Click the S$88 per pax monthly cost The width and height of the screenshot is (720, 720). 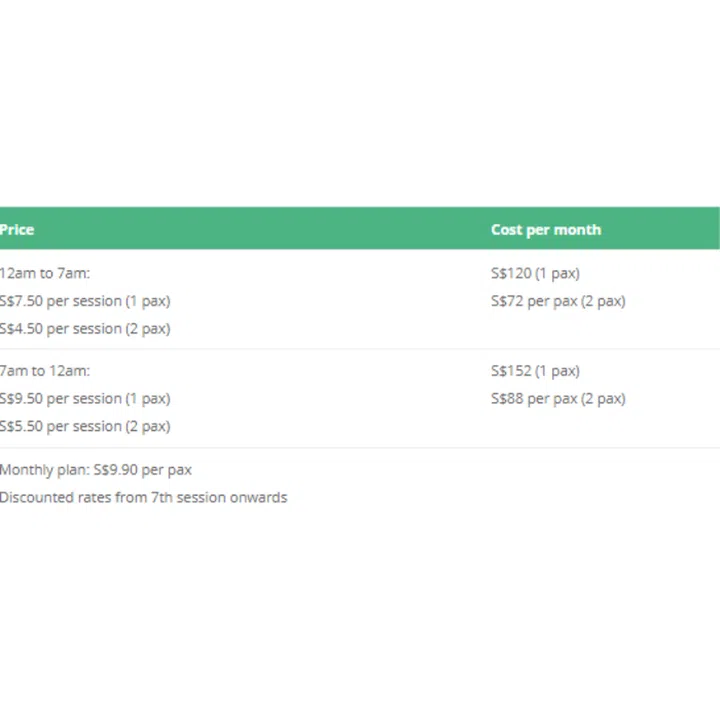[557, 398]
